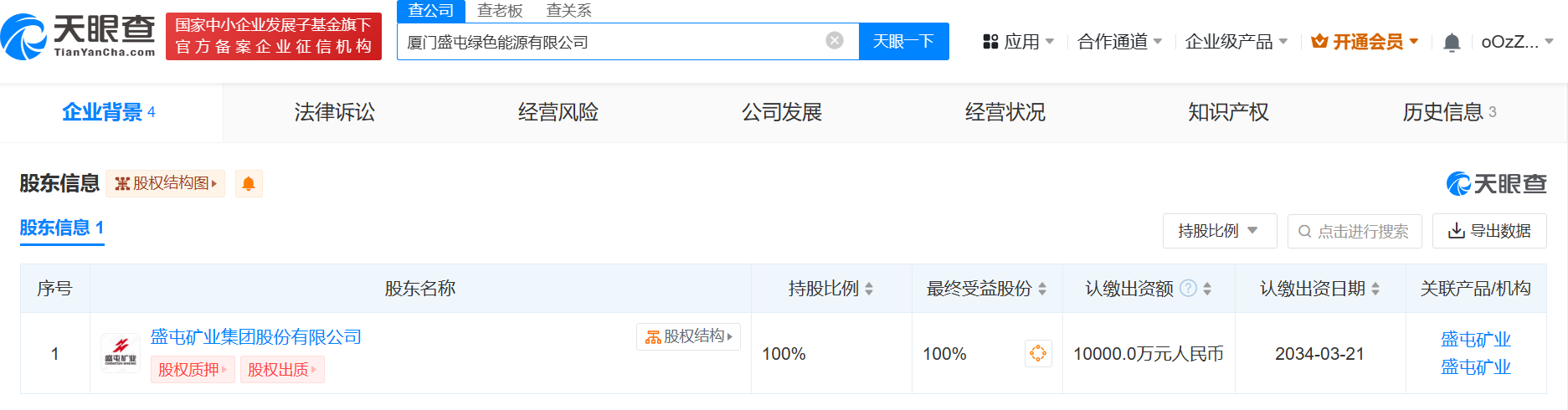
Task: Switch to the 法律诉讼 tab
Action: pos(334,112)
